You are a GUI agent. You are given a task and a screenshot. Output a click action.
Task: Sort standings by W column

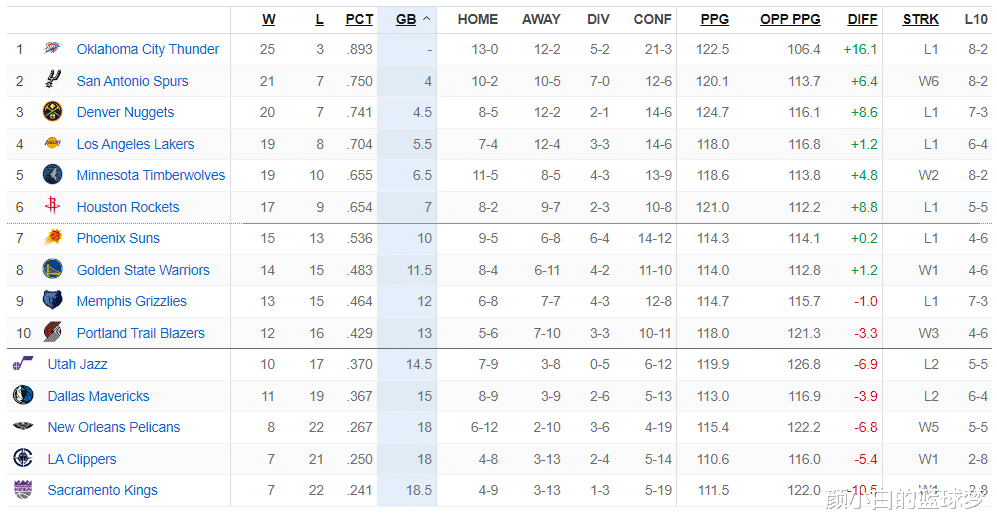click(x=269, y=19)
